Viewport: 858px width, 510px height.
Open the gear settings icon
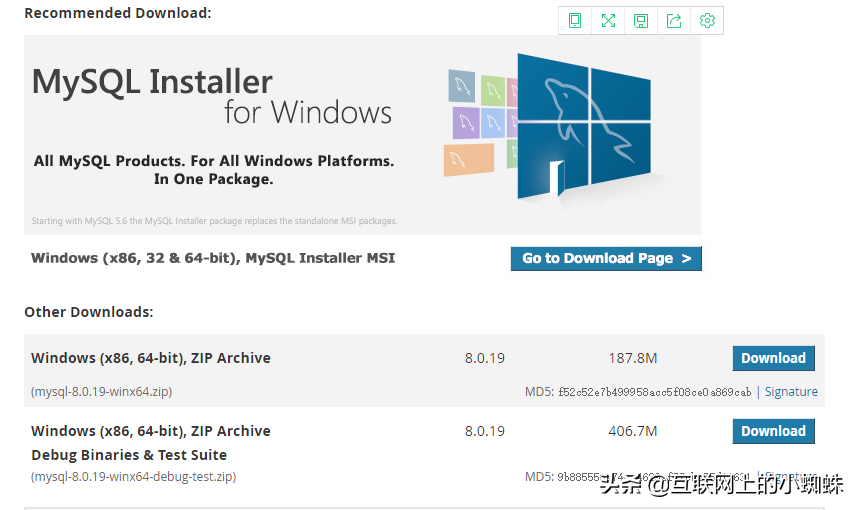click(707, 21)
